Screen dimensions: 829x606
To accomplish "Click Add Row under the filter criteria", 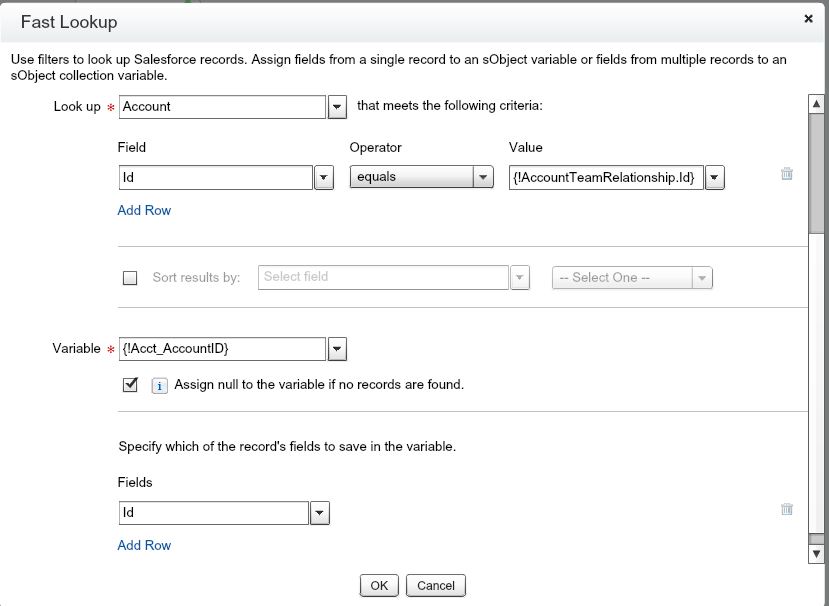I will coord(144,210).
